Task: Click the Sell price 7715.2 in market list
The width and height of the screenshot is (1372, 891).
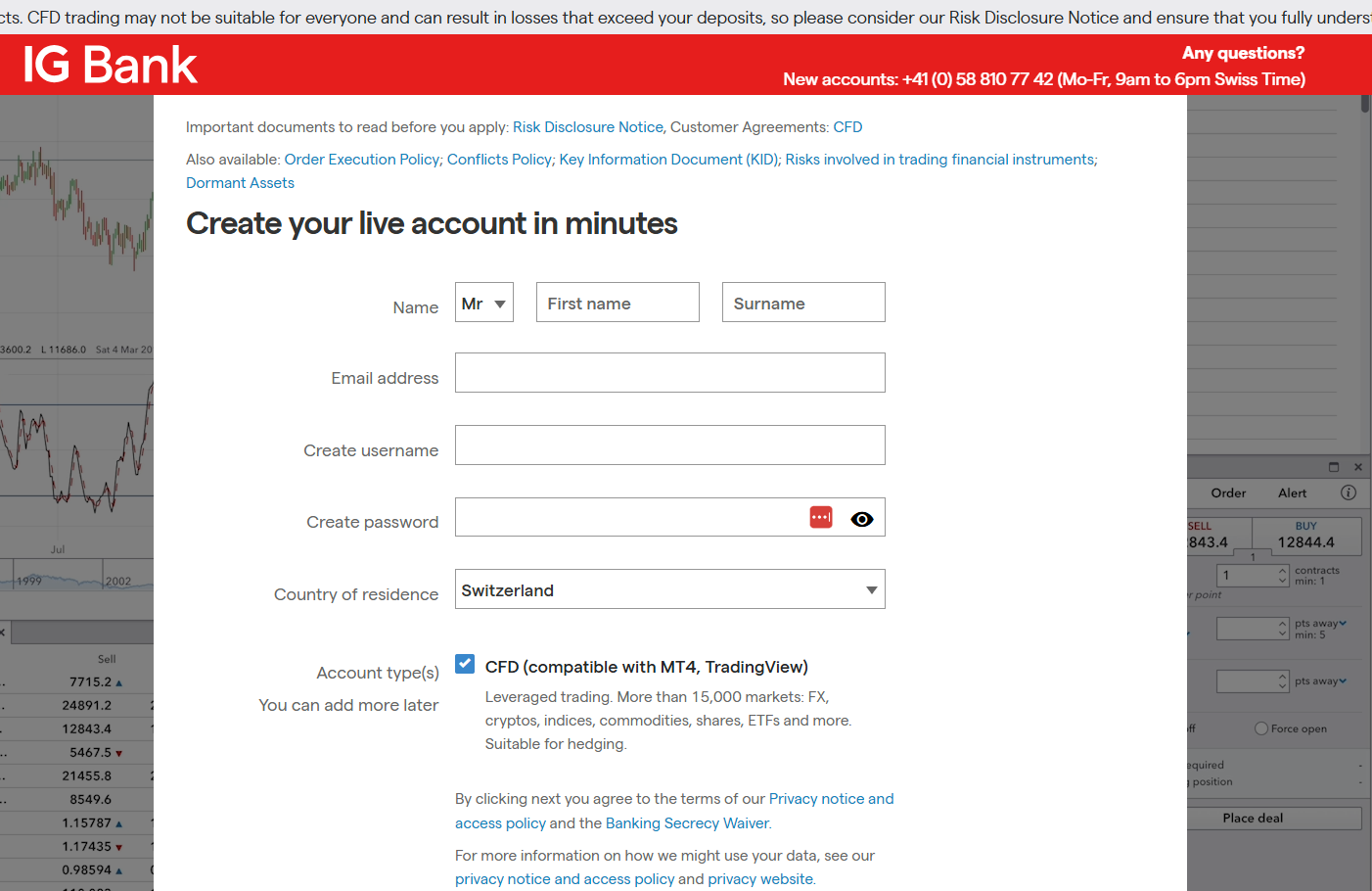Action: [x=90, y=682]
